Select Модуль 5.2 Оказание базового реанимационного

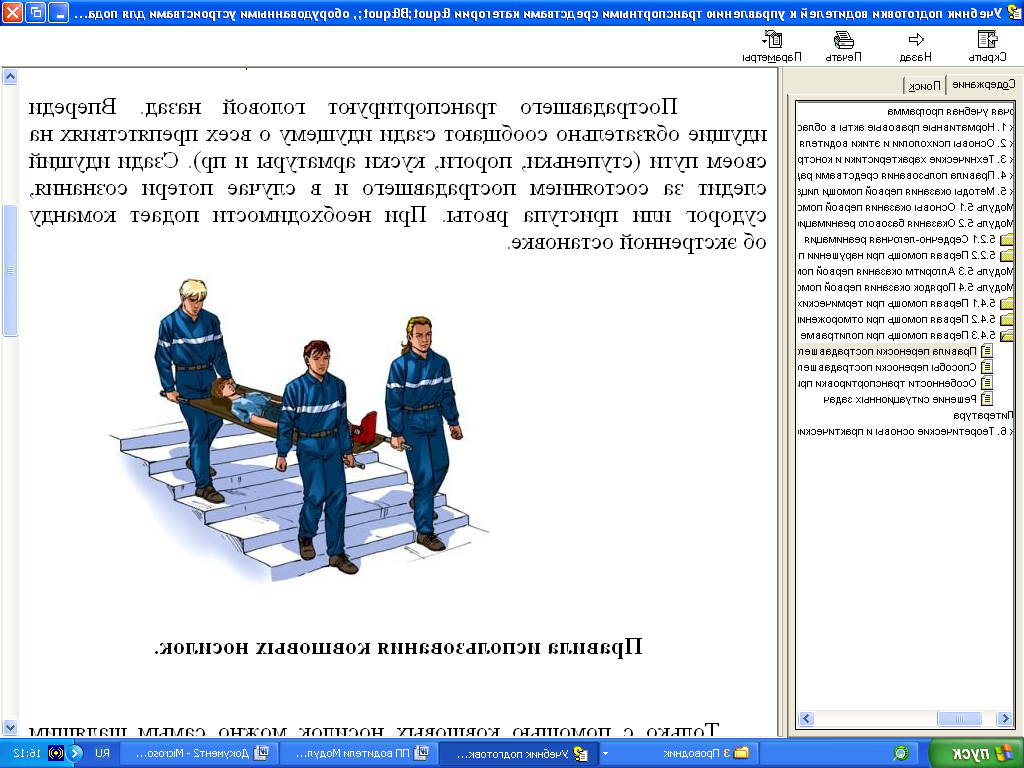pyautogui.click(x=905, y=223)
